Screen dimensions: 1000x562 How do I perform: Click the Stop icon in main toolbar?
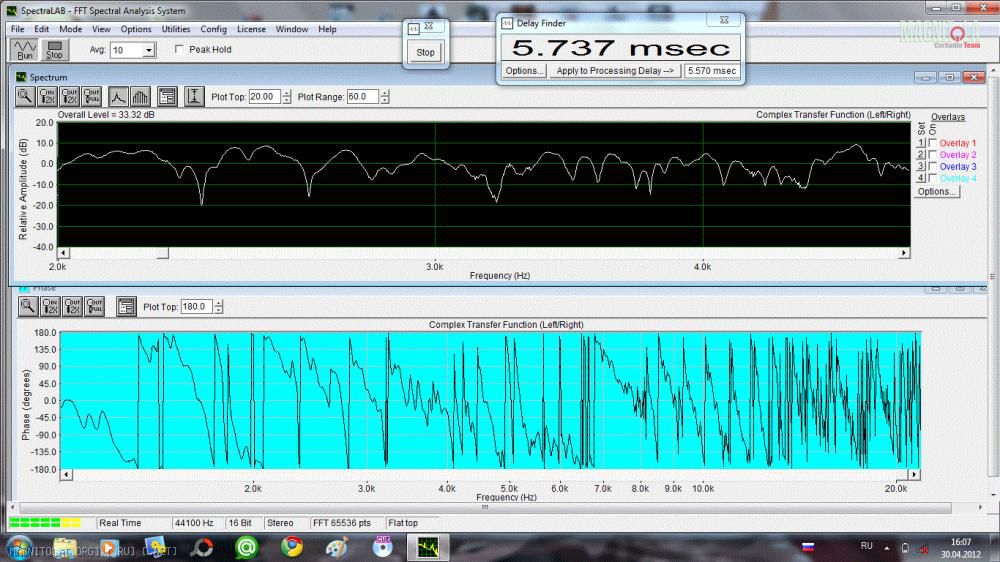54,50
